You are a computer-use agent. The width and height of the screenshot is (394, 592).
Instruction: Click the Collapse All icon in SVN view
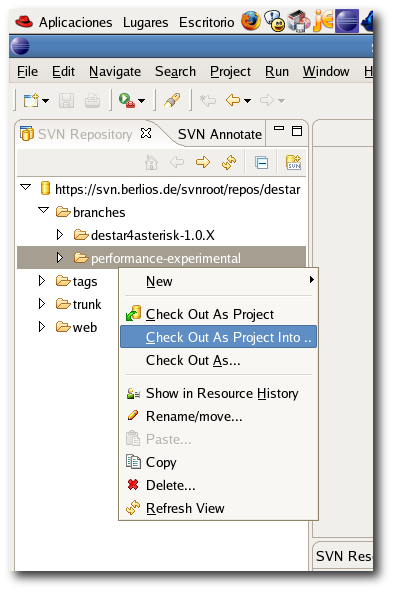pyautogui.click(x=262, y=163)
